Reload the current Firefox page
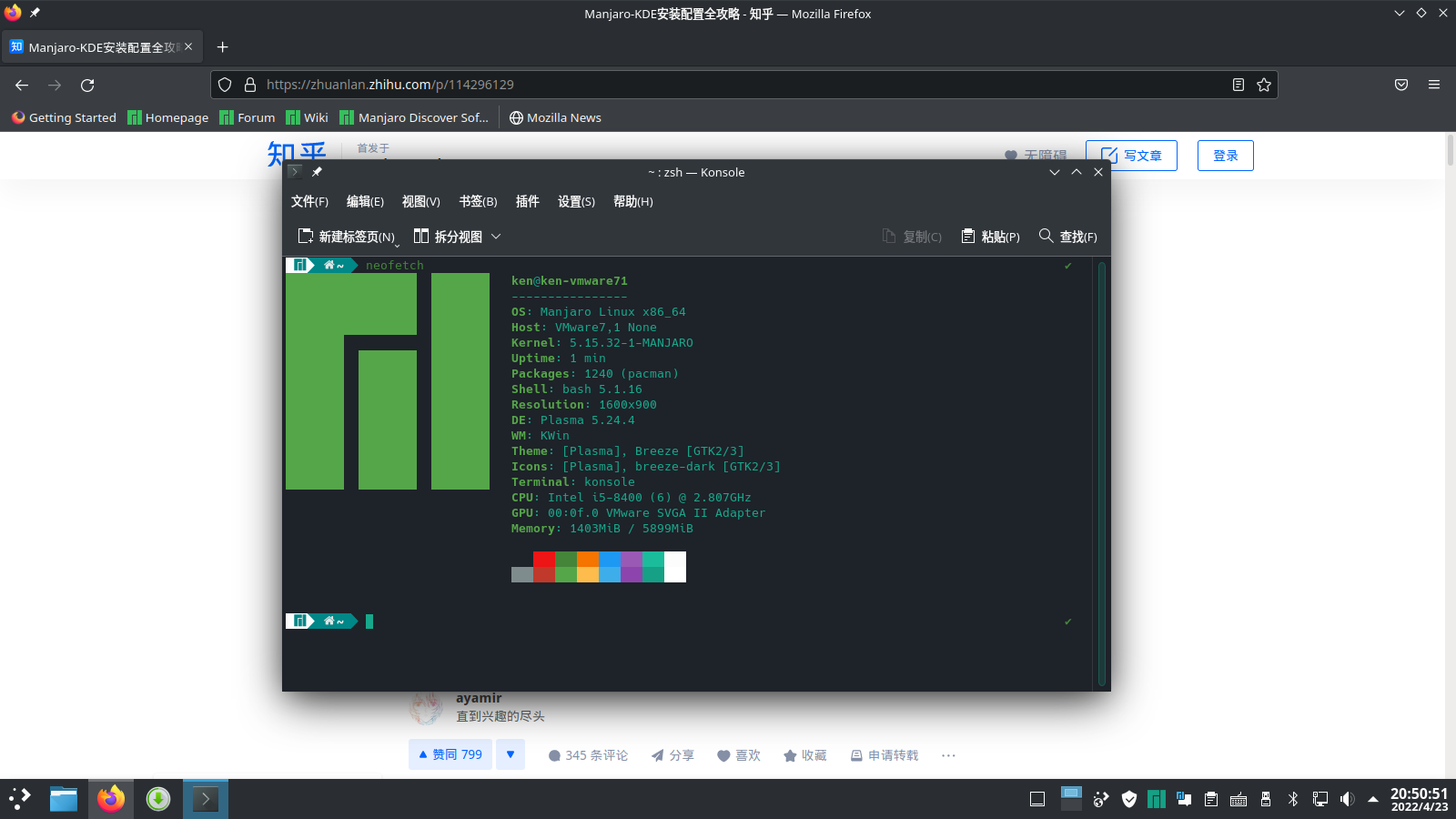The width and height of the screenshot is (1456, 819). 87,85
